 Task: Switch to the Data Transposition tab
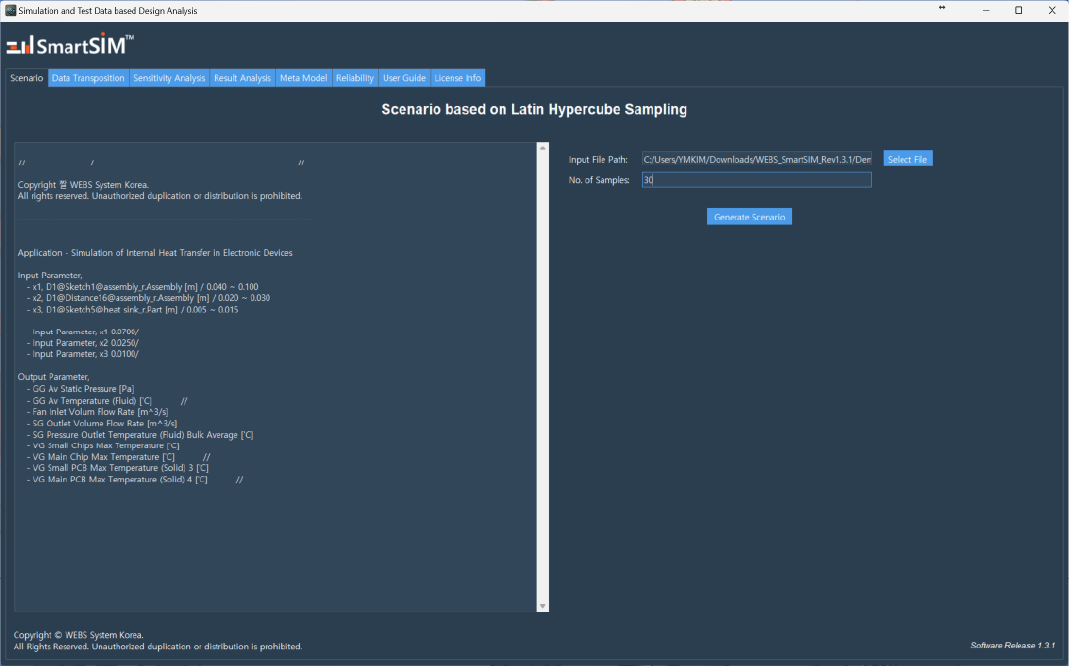(x=88, y=78)
